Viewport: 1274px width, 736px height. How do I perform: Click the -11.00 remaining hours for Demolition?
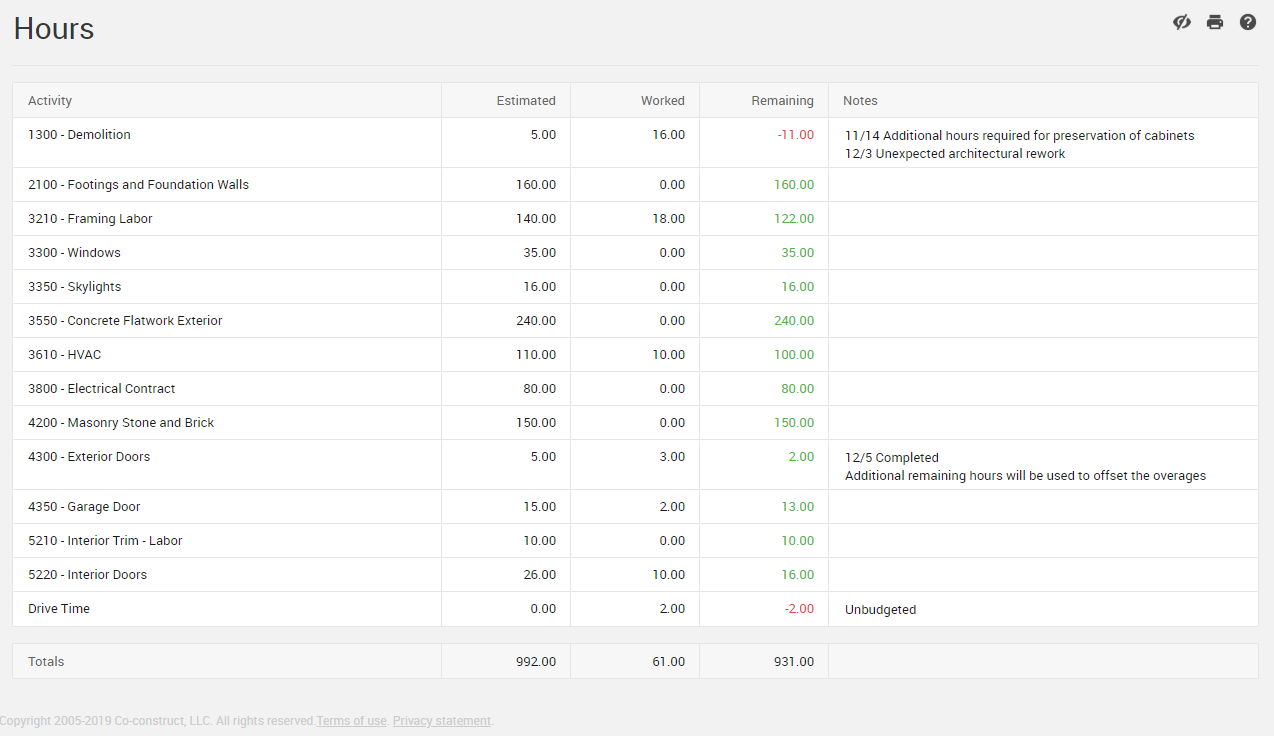pyautogui.click(x=795, y=135)
